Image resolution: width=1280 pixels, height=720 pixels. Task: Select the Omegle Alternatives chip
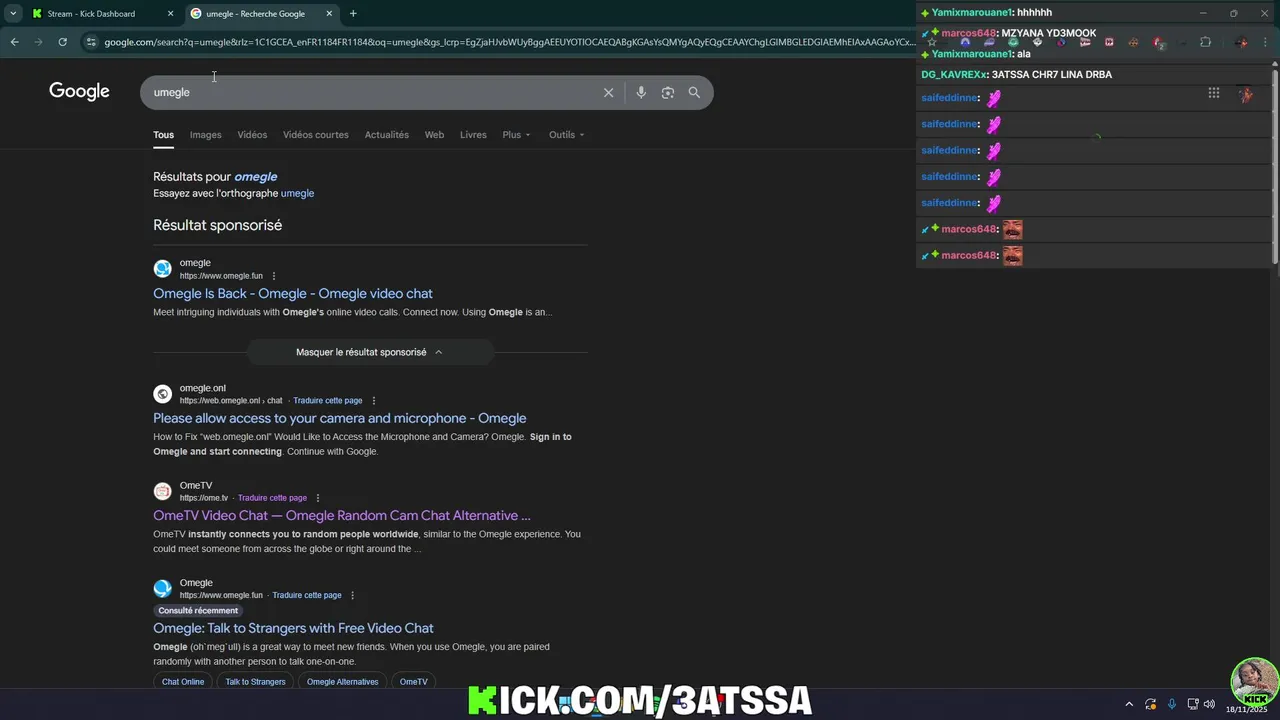(342, 682)
